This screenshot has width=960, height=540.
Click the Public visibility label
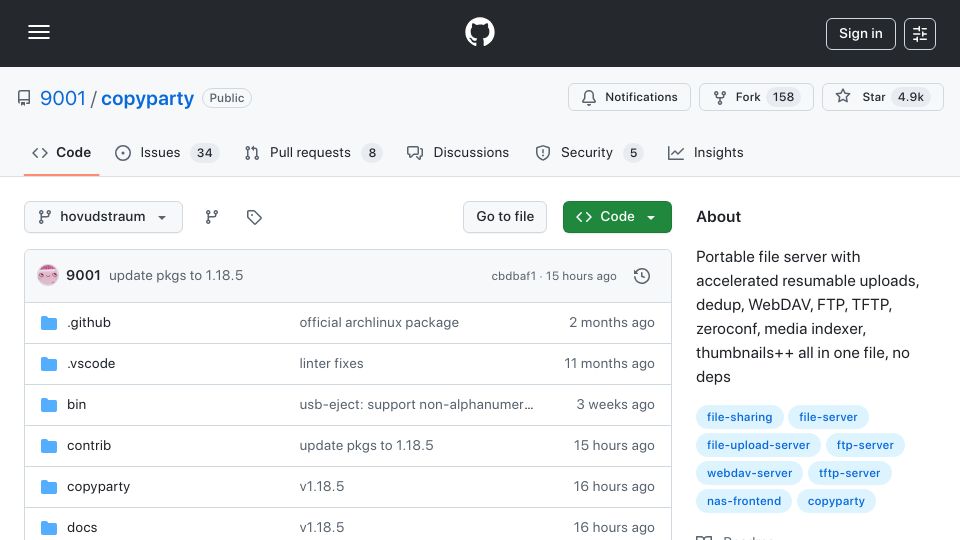(227, 98)
